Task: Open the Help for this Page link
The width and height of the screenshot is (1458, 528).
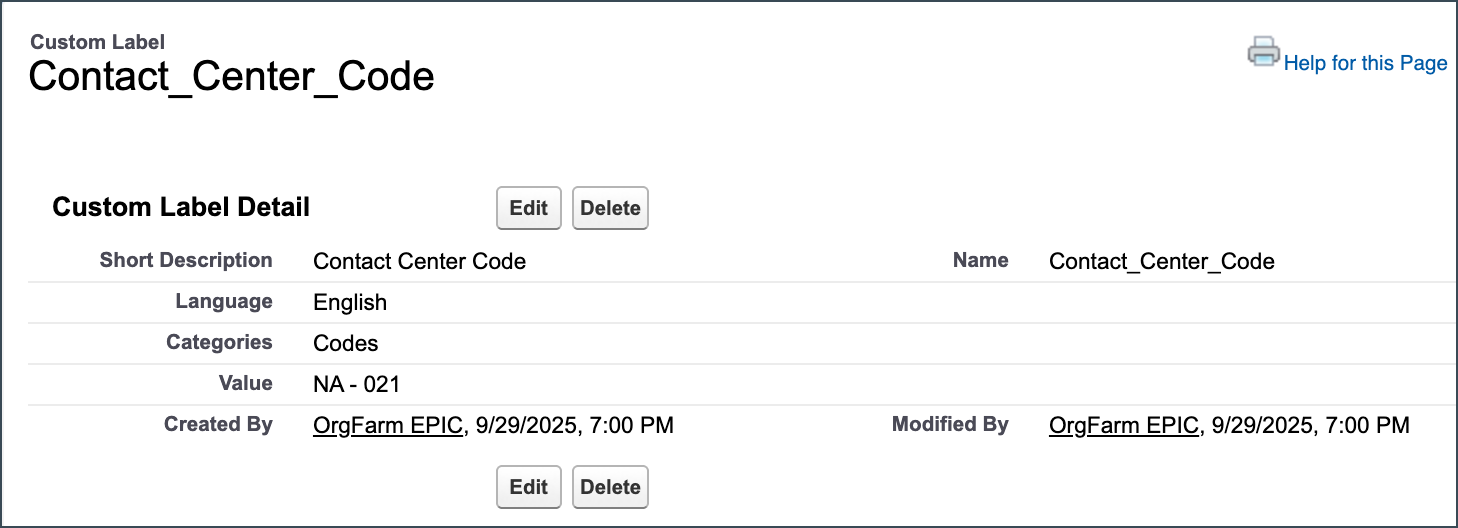Action: 1365,63
